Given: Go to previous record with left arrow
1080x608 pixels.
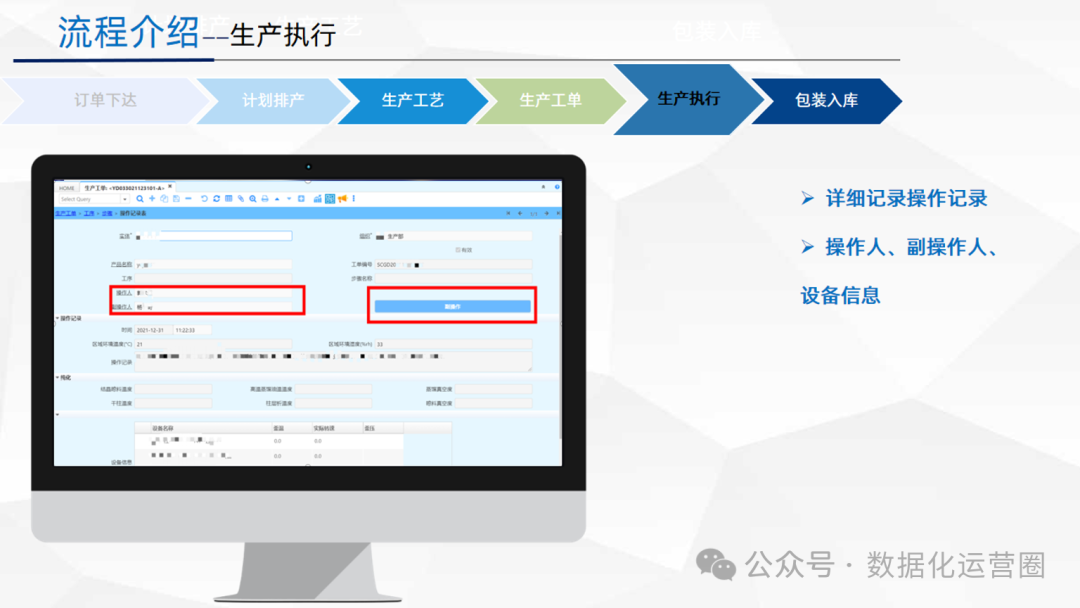Looking at the screenshot, I should point(520,213).
